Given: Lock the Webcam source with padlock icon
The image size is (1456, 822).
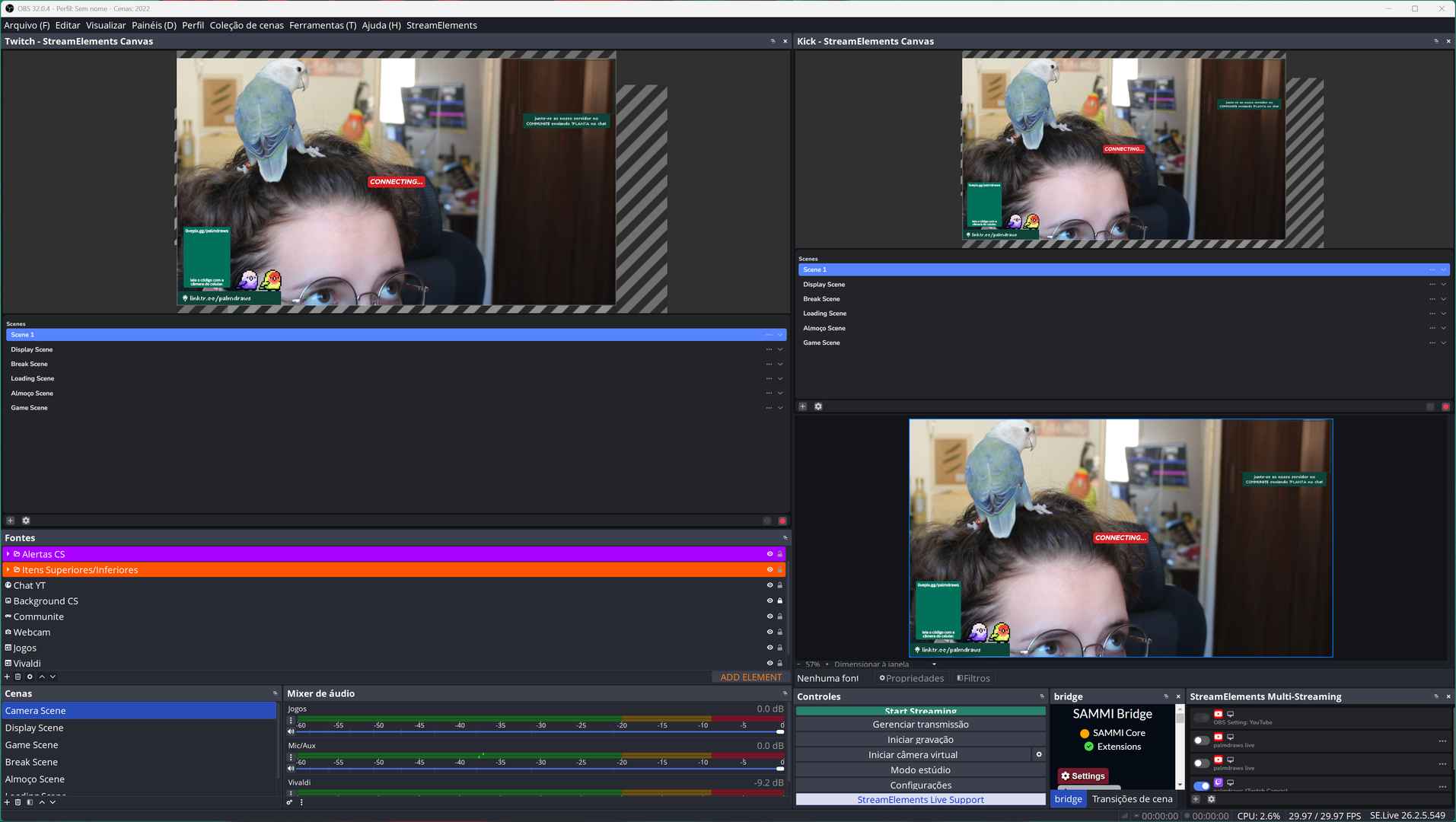Looking at the screenshot, I should coord(779,632).
